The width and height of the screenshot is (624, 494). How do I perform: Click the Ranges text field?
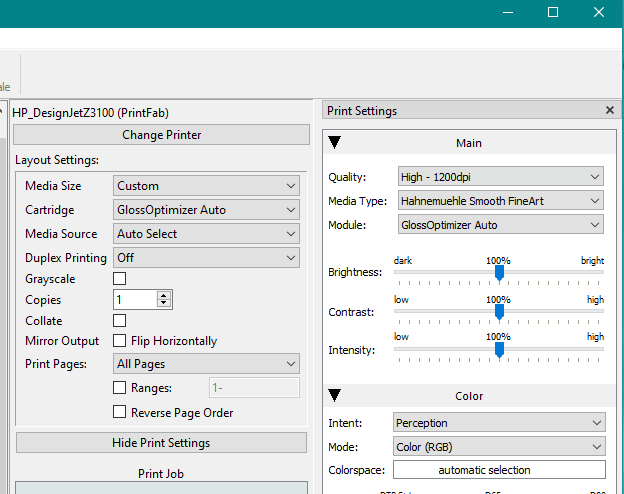[x=254, y=388]
